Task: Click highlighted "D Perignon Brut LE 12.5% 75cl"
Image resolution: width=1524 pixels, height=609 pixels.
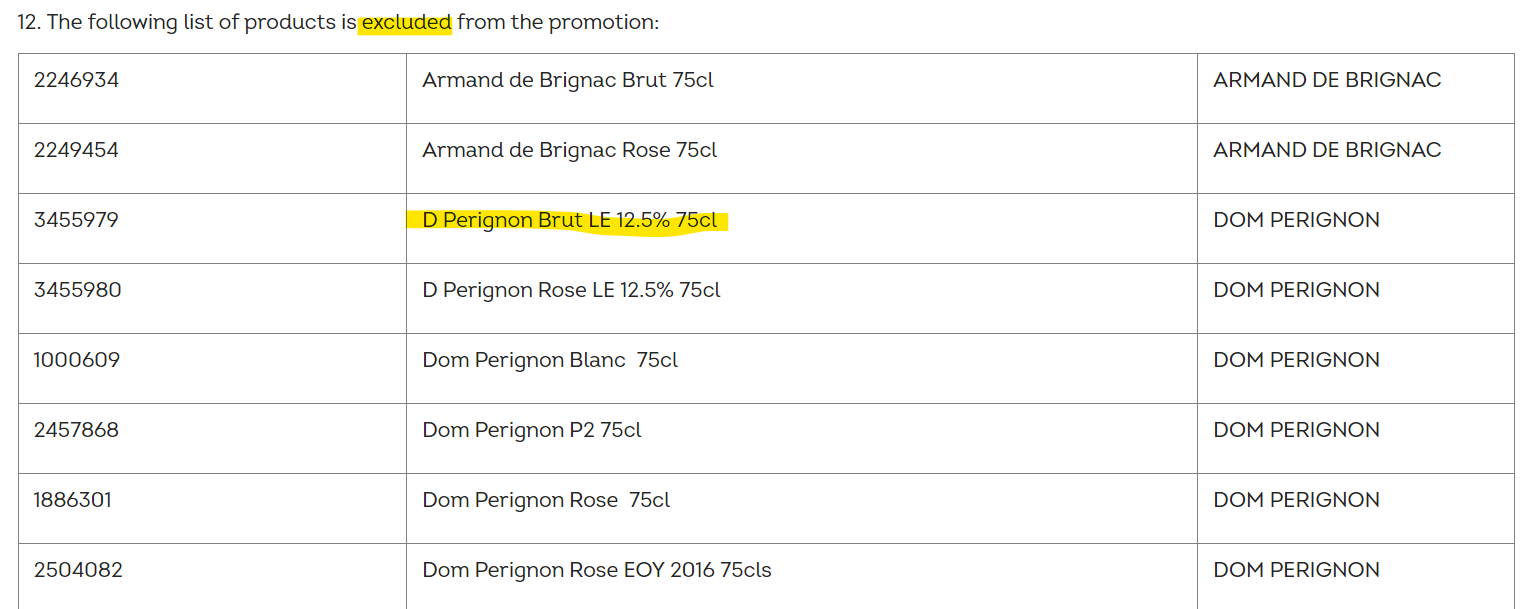Action: [x=570, y=220]
